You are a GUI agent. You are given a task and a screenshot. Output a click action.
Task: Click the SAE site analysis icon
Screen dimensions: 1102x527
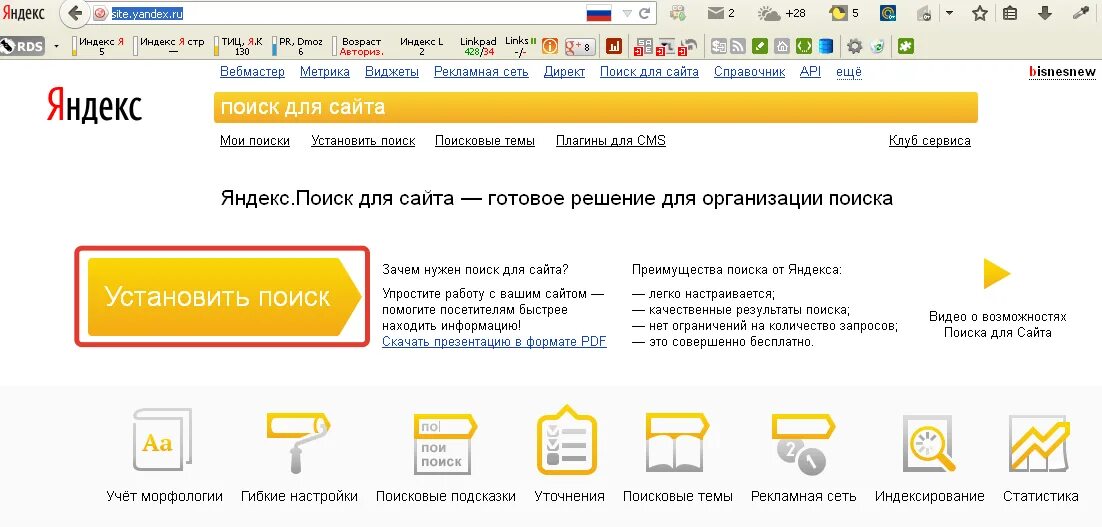click(x=643, y=46)
